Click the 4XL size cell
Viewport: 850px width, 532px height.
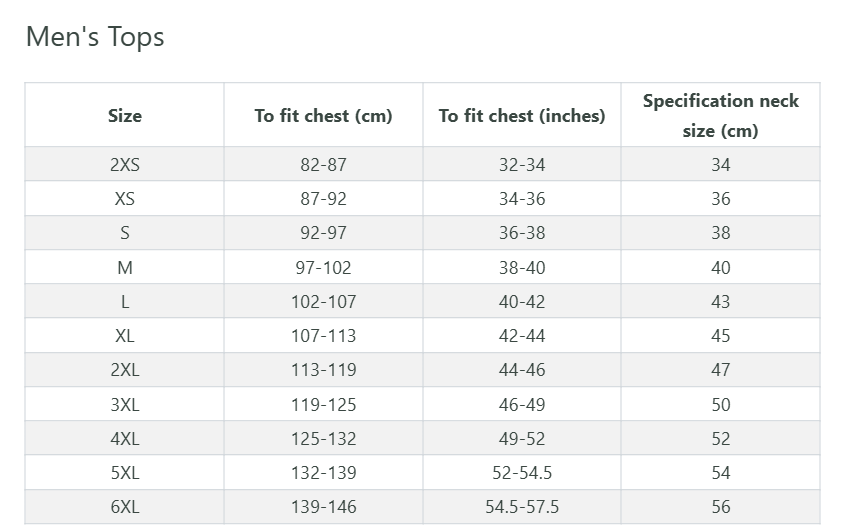(125, 439)
